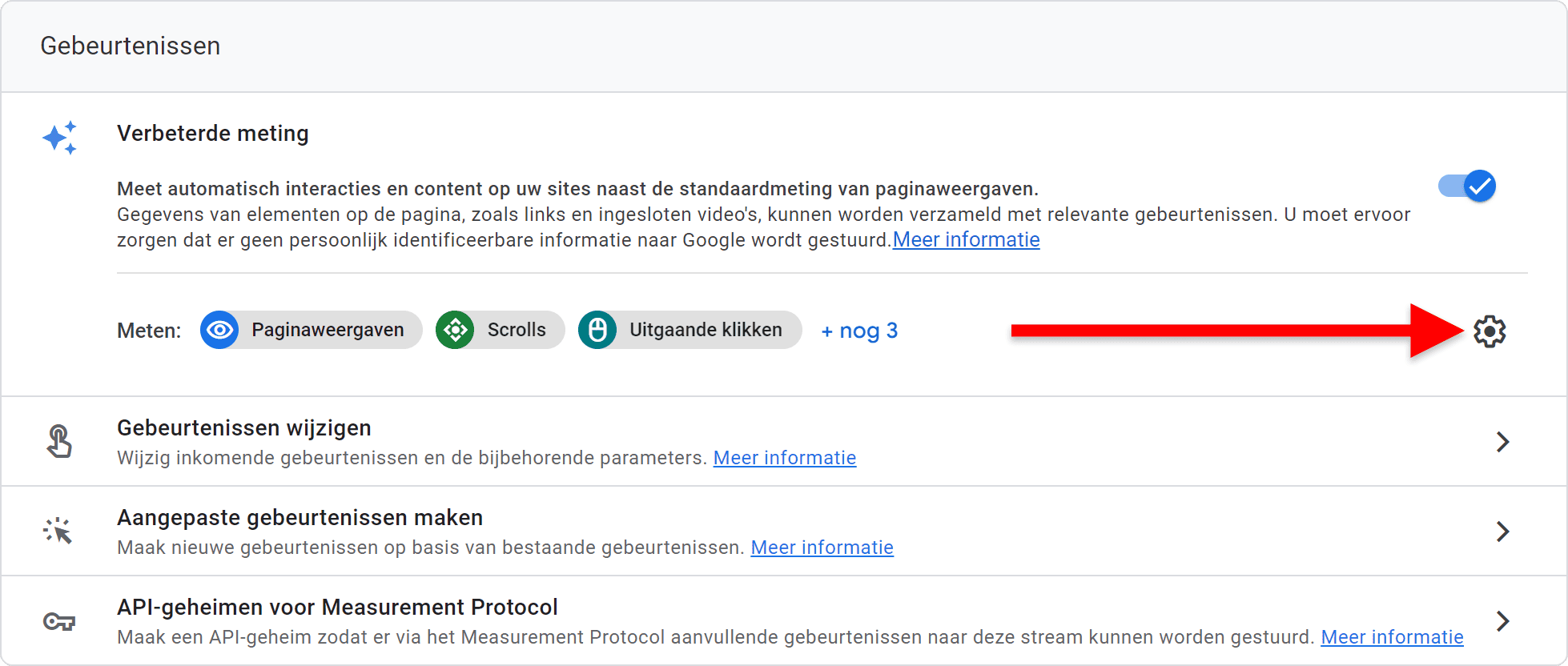Click the API-geheimen key icon
The width and height of the screenshot is (1568, 666).
pyautogui.click(x=58, y=621)
